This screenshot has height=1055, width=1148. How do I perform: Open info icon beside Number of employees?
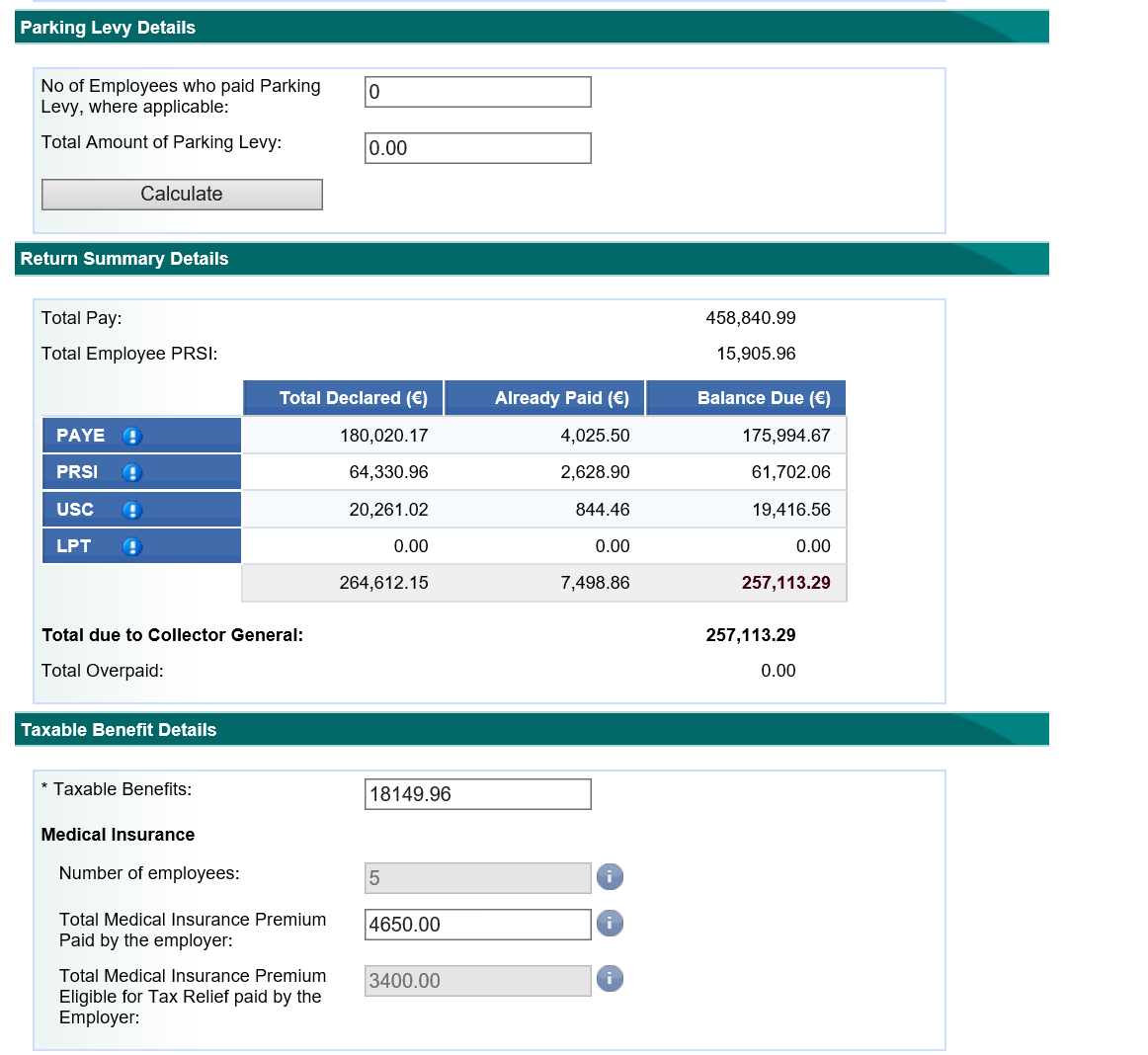(610, 876)
